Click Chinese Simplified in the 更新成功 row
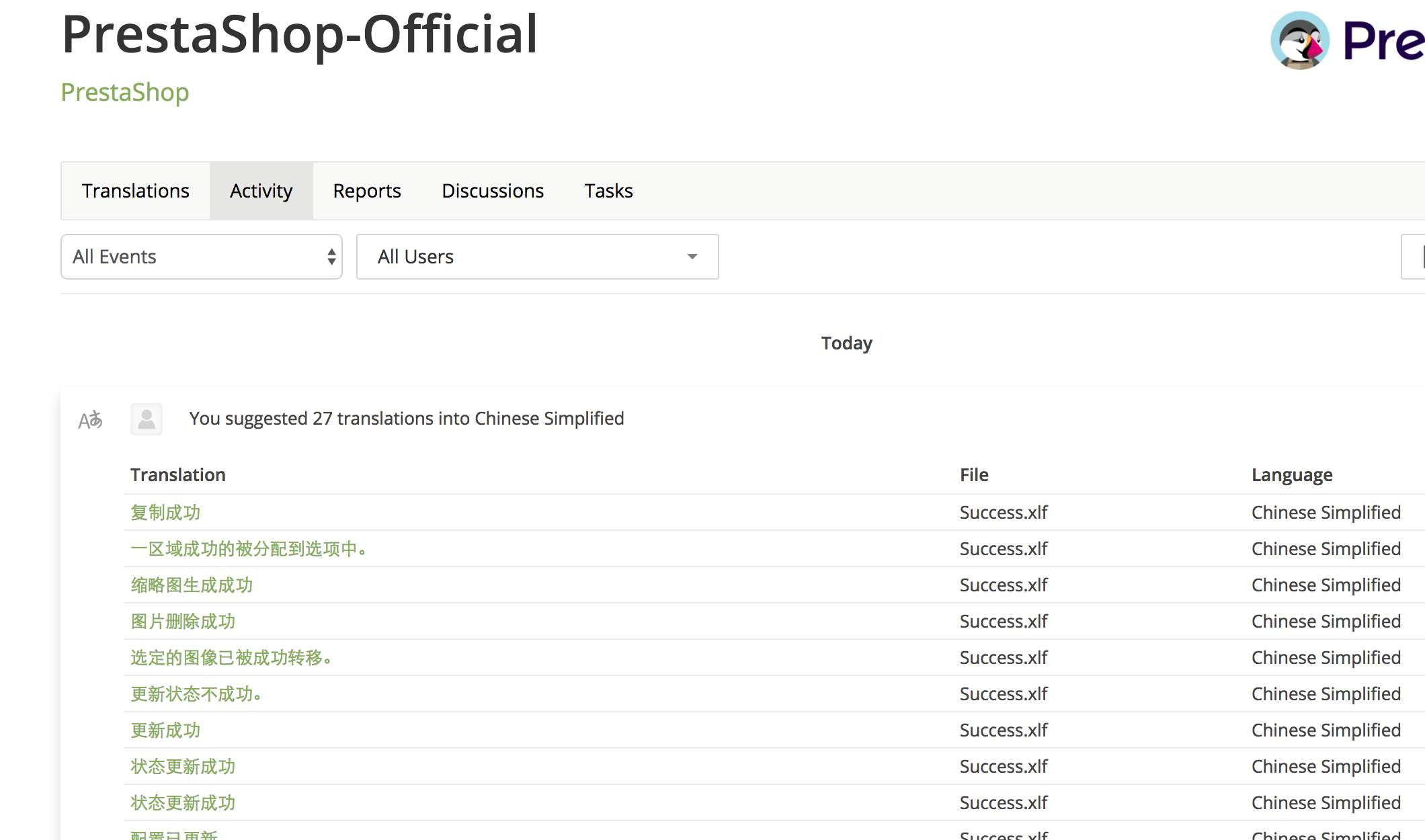This screenshot has height=840, width=1425. pos(1326,730)
